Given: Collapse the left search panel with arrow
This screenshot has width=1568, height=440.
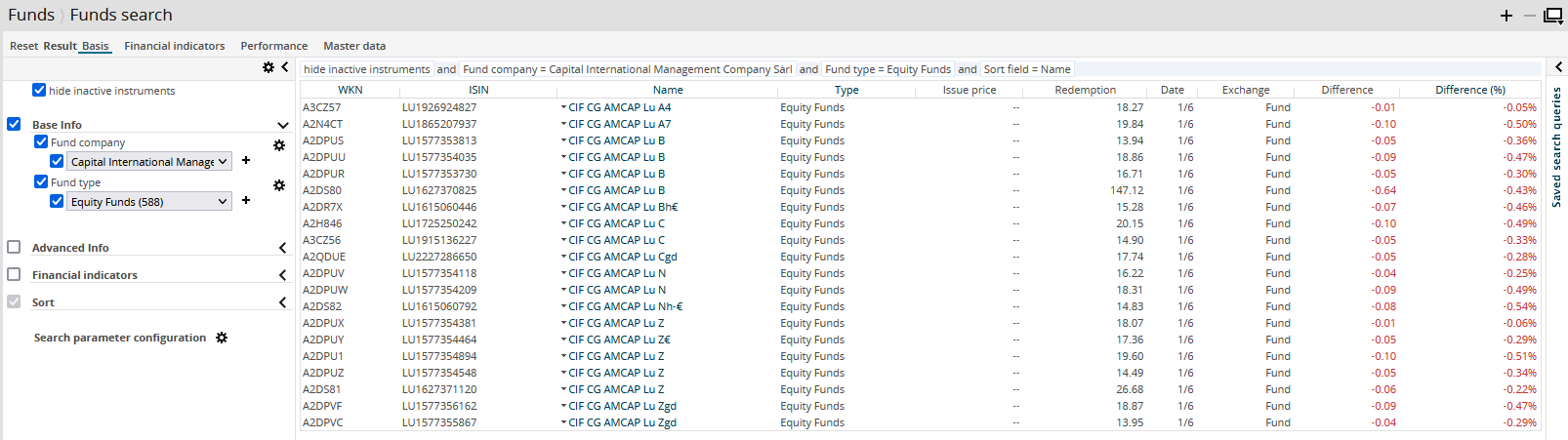Looking at the screenshot, I should pos(285,67).
